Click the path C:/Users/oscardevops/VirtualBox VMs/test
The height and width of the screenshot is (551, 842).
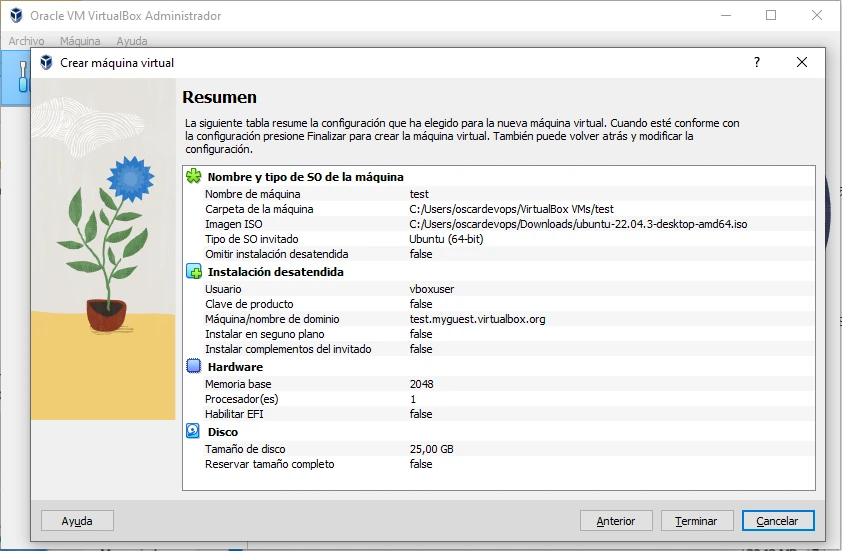tap(511, 209)
